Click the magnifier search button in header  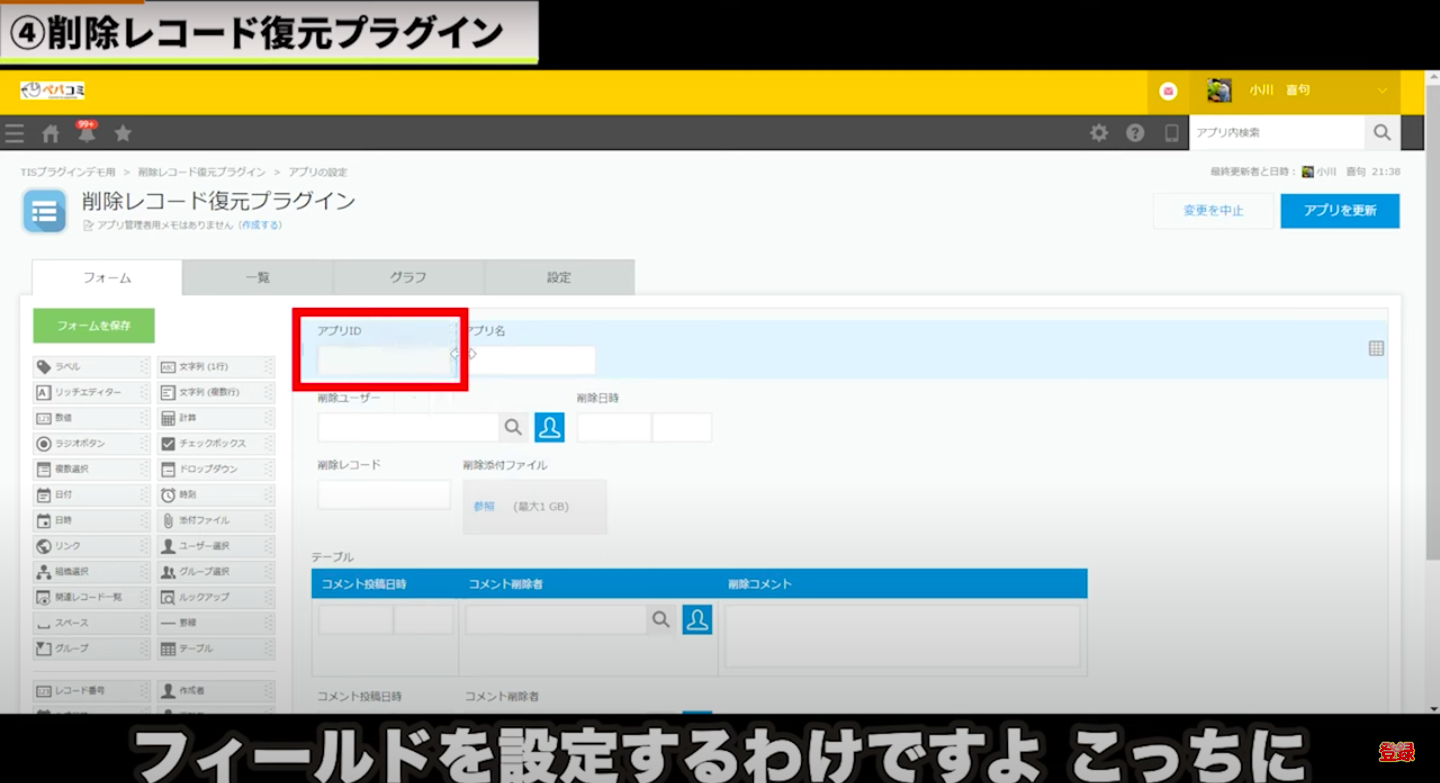coord(1382,133)
